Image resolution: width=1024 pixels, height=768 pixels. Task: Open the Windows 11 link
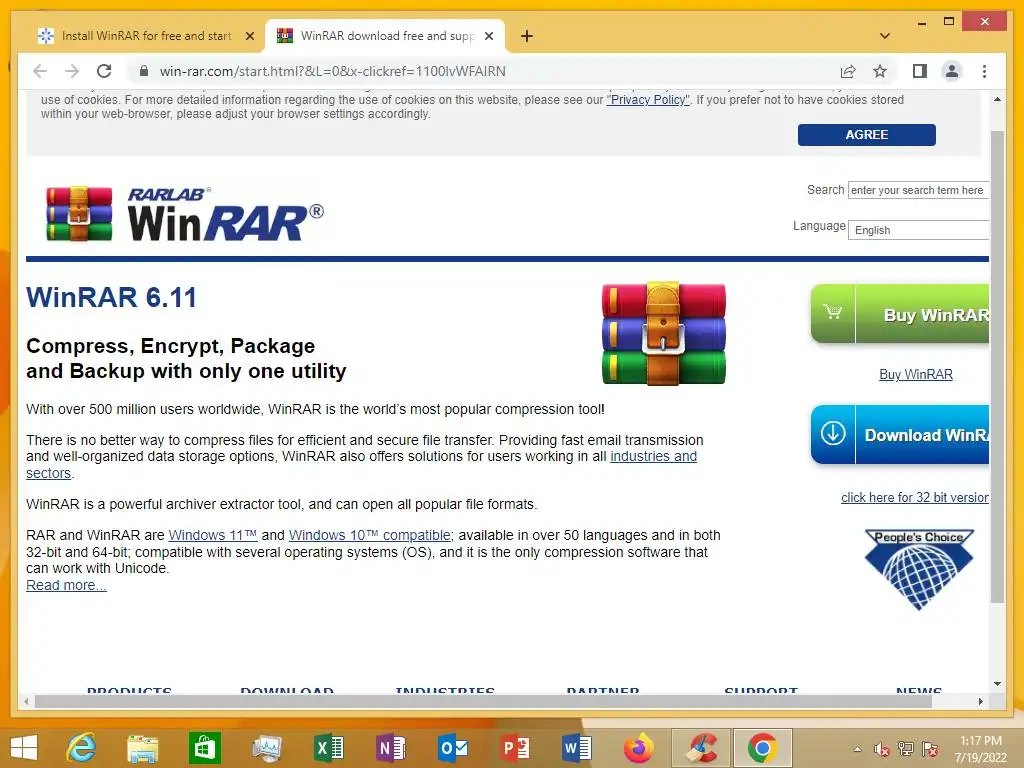[x=212, y=536]
